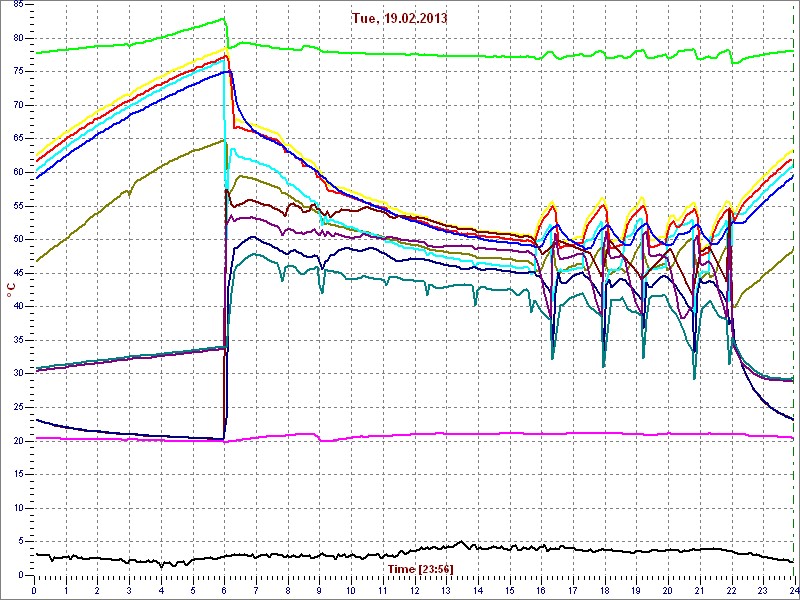Select the 55 value on the temperature axis
This screenshot has width=800, height=600.
[x=18, y=206]
